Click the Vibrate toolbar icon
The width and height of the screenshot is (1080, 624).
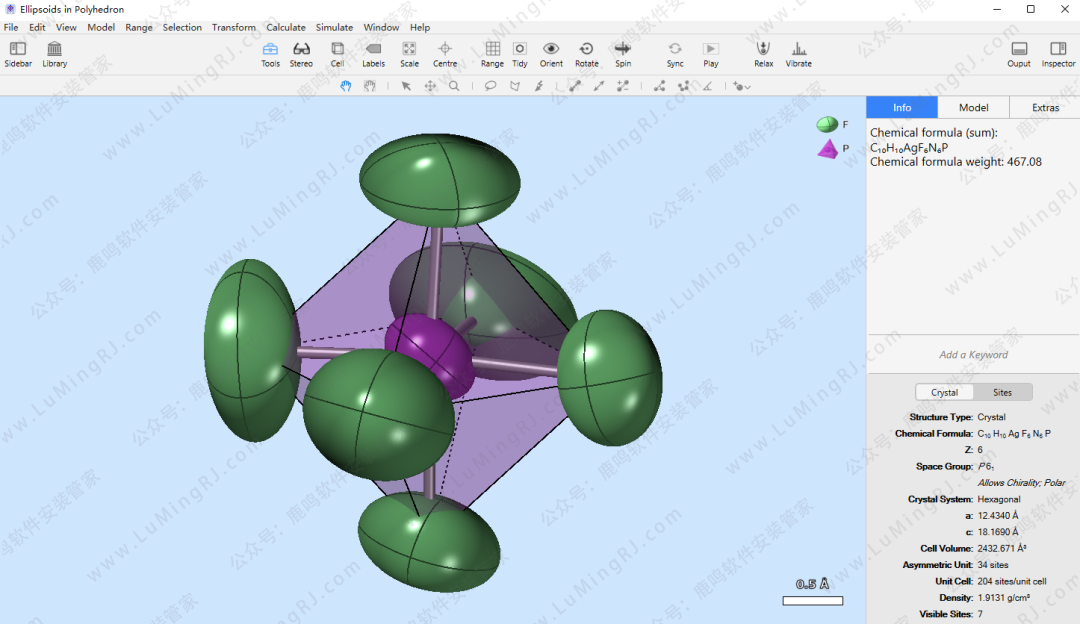798,54
